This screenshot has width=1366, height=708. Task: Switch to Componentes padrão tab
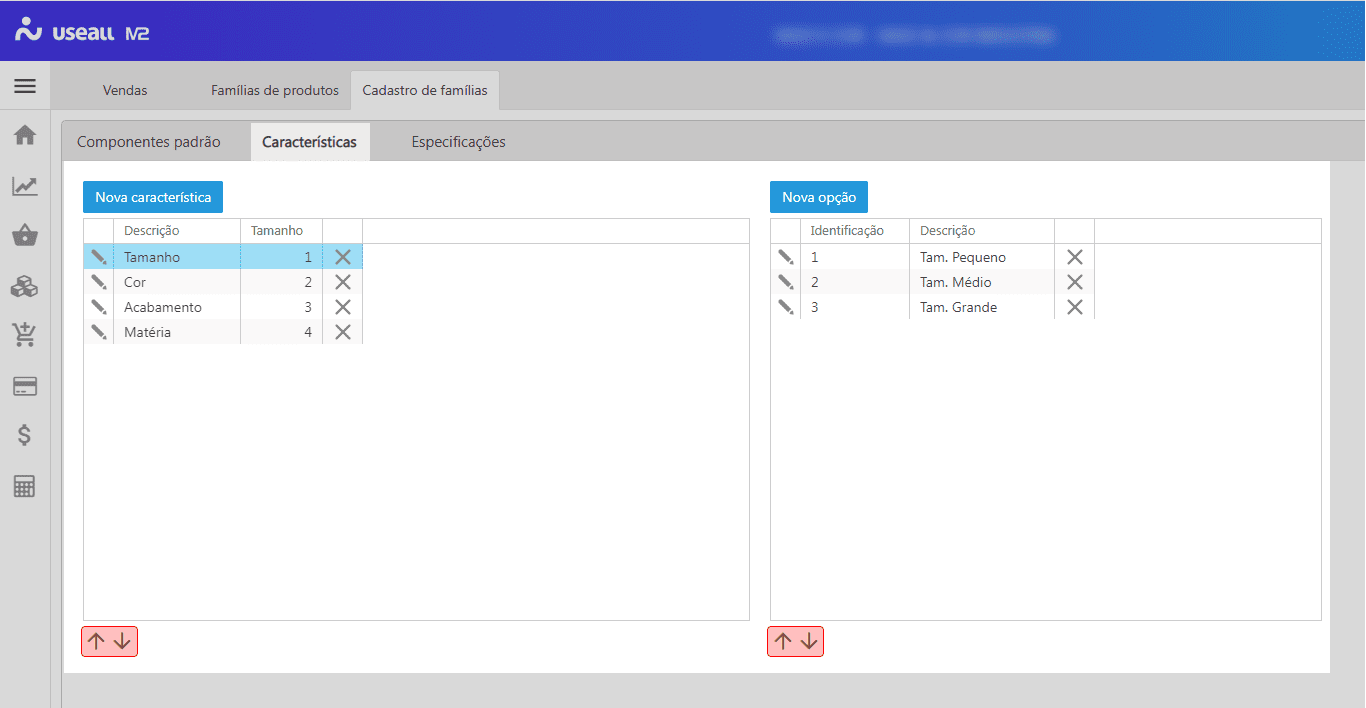pyautogui.click(x=148, y=142)
